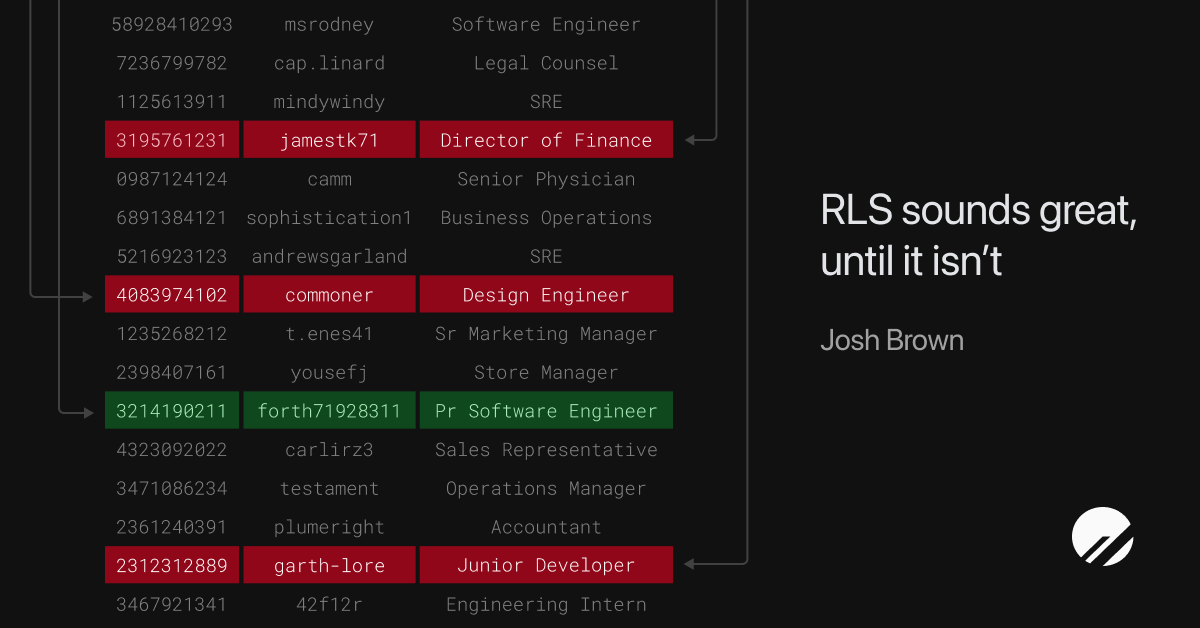Click the circular logo in bottom right corner
Image resolution: width=1200 pixels, height=628 pixels.
[1102, 537]
